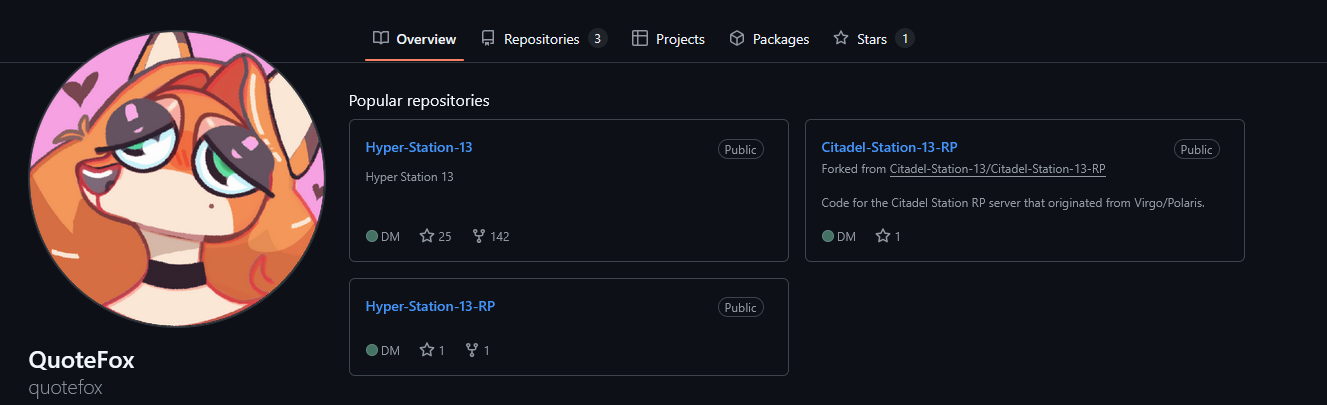Image resolution: width=1327 pixels, height=405 pixels.
Task: Click the Projects table icon
Action: coord(640,39)
